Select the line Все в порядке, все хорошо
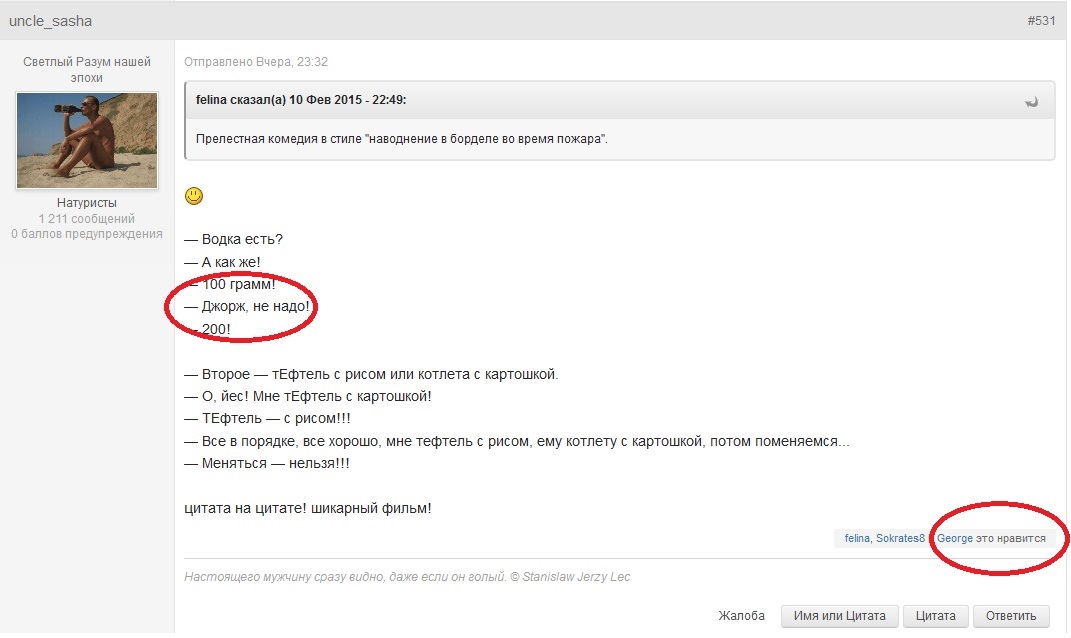The image size is (1071, 638). click(517, 441)
